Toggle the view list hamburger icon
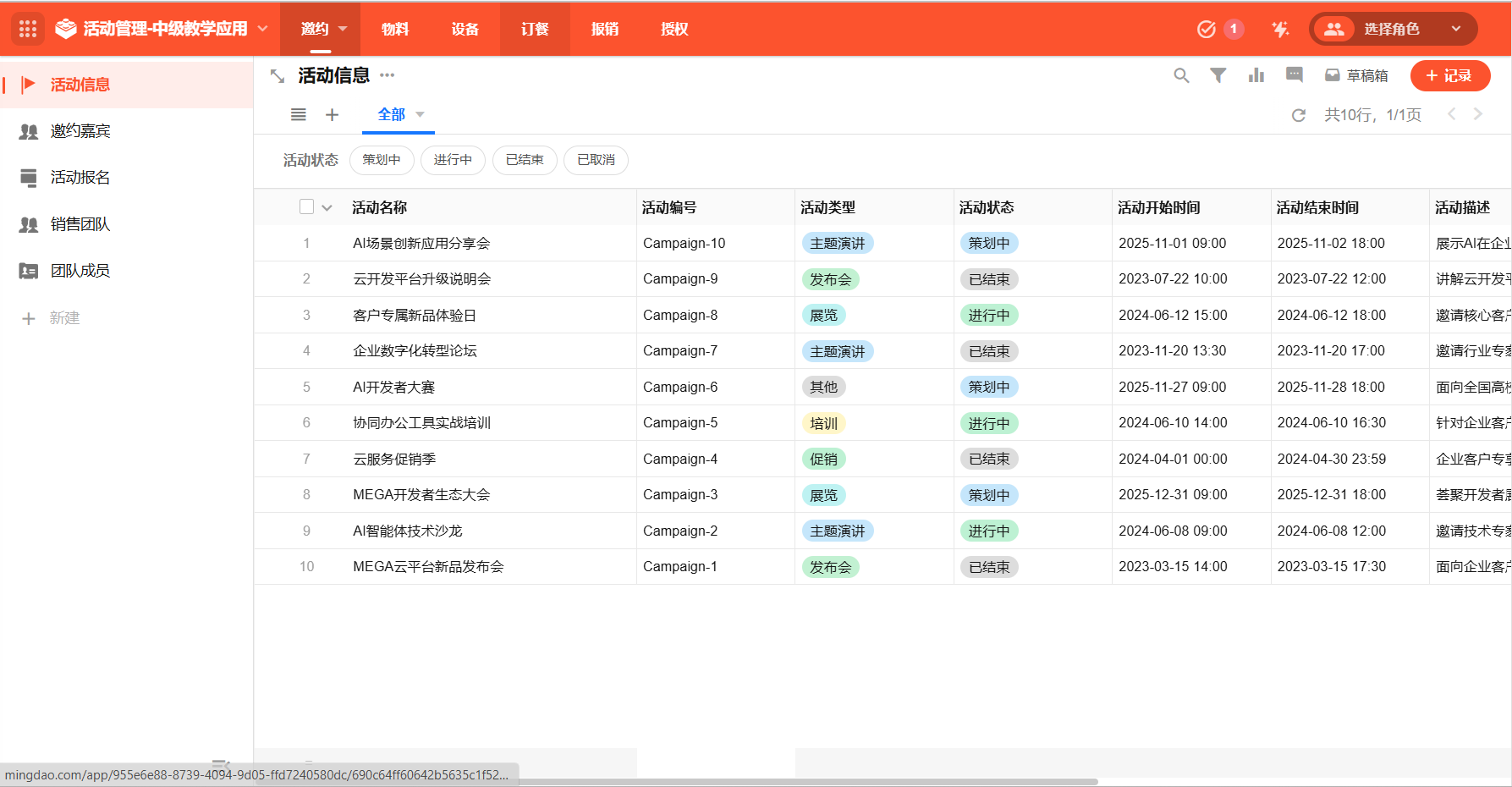Image resolution: width=1512 pixels, height=787 pixels. click(x=298, y=114)
